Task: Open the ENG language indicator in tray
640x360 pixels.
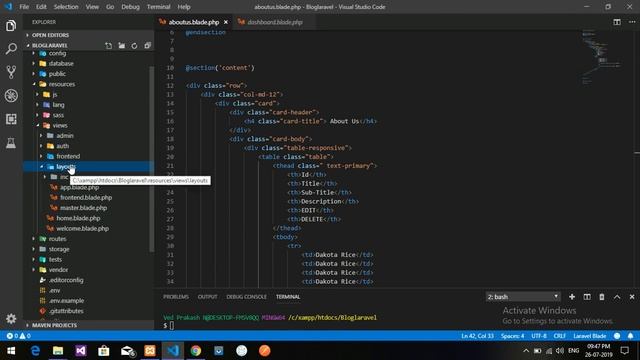Action: [573, 351]
